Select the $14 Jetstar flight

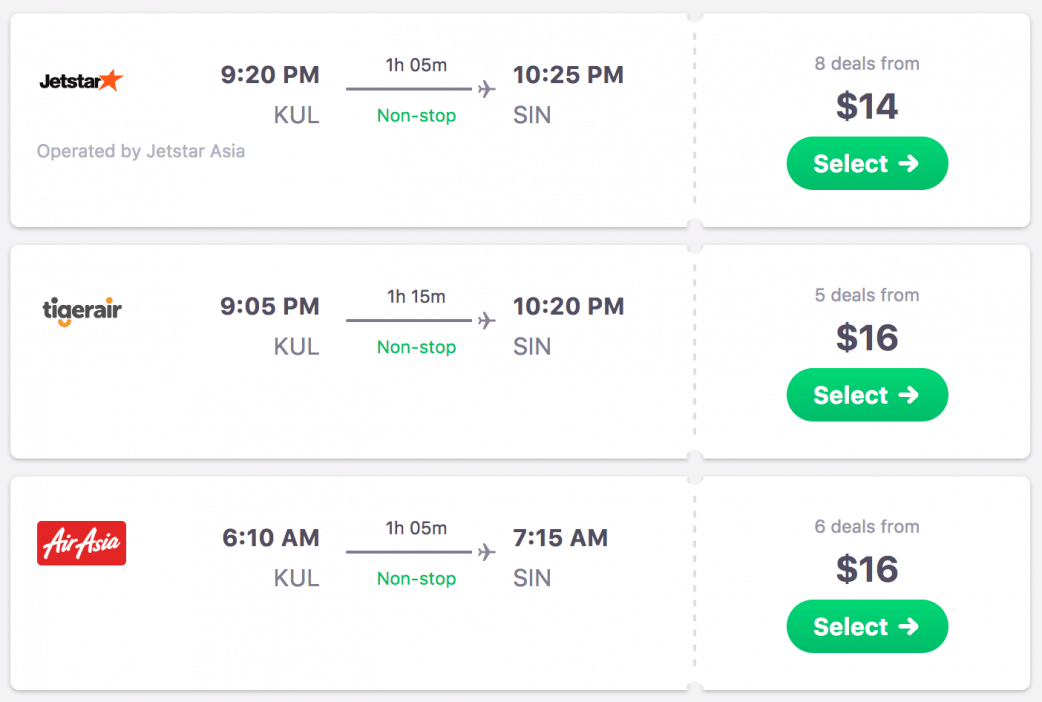(867, 164)
